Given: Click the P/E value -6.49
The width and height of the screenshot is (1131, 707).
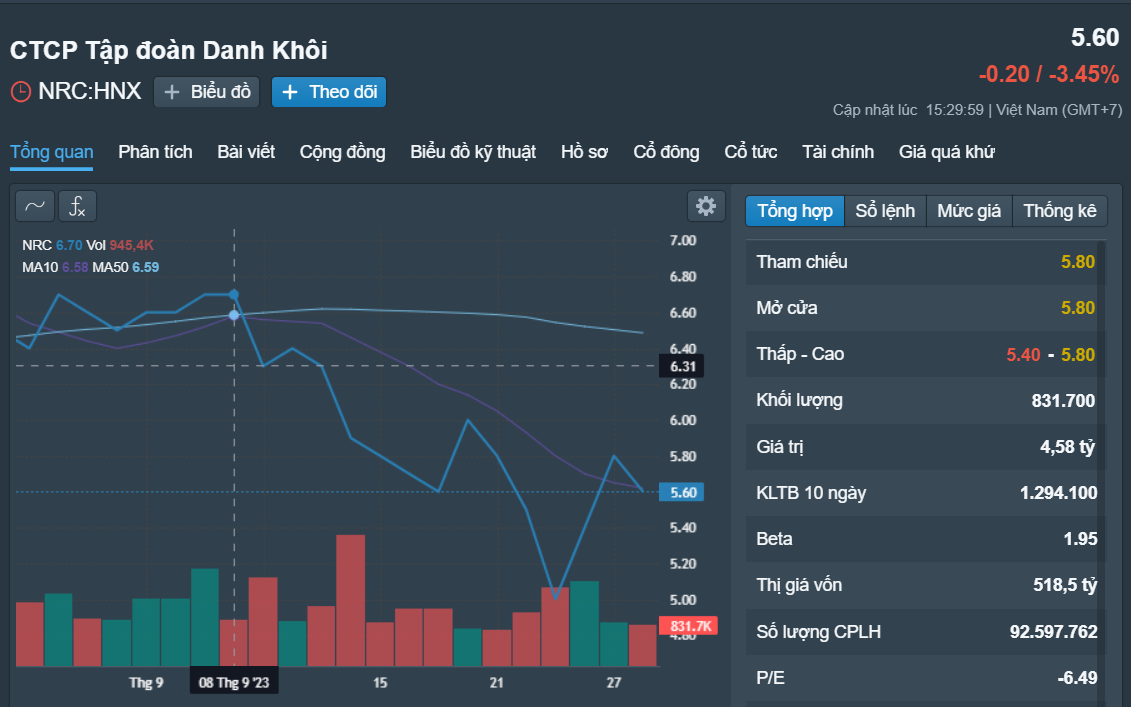Looking at the screenshot, I should 1077,677.
